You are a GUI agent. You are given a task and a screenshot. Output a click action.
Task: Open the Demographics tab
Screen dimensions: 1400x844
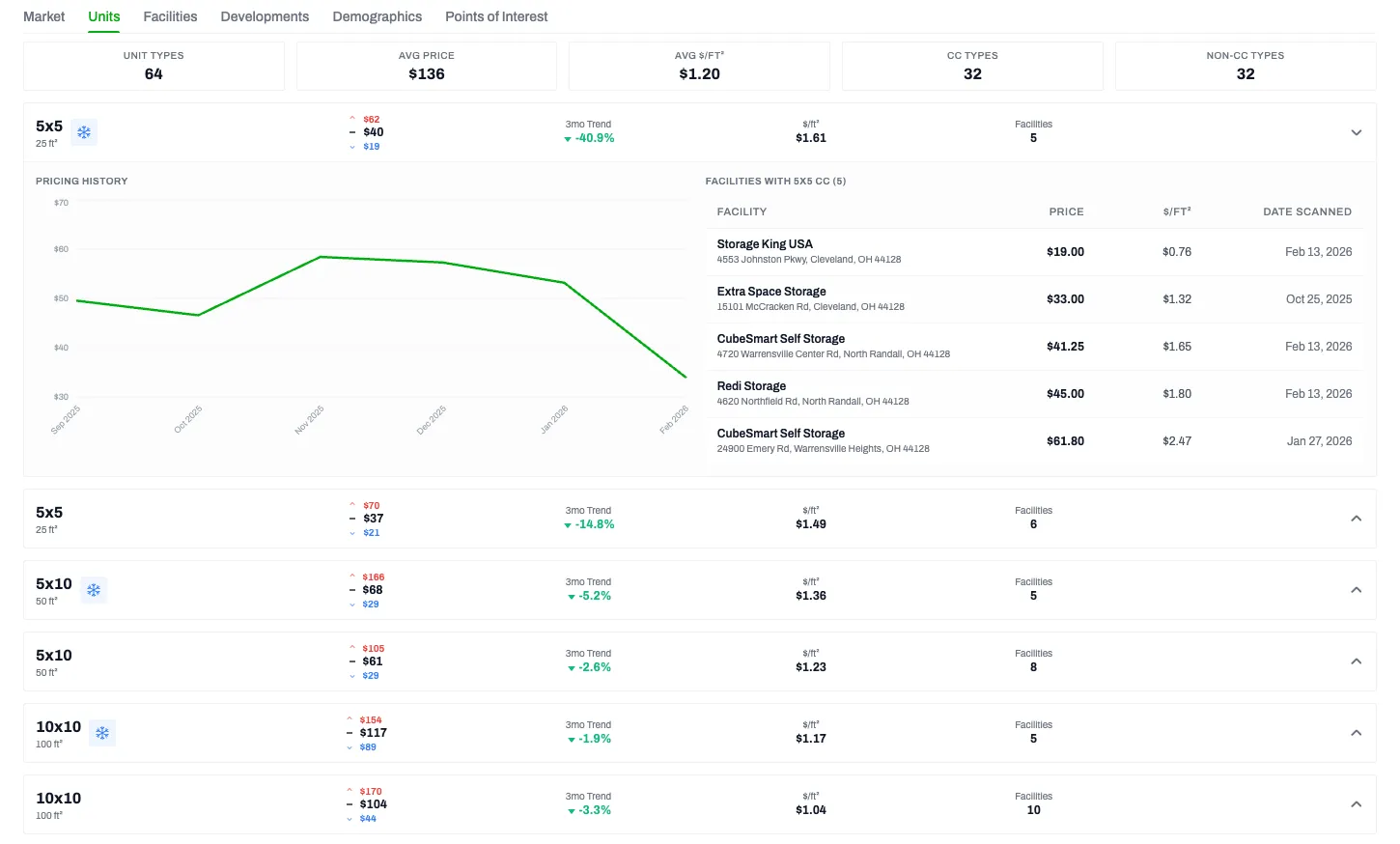377,16
